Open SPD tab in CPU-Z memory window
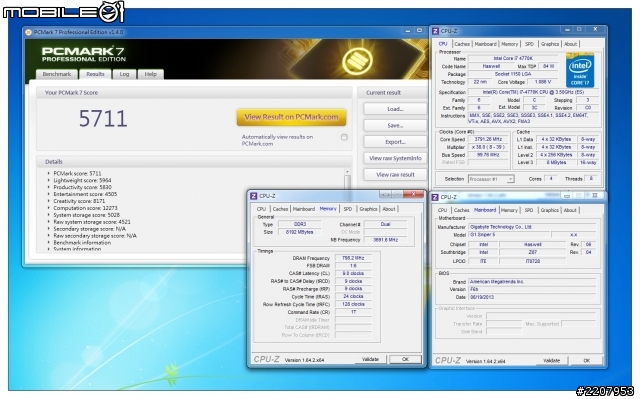Screen dimensions: 640x399 pyautogui.click(x=347, y=209)
